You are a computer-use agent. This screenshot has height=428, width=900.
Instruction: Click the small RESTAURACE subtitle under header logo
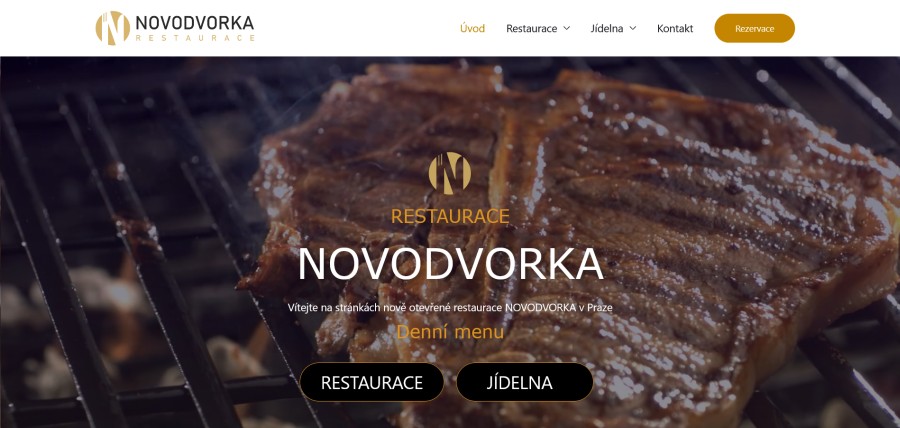195,38
